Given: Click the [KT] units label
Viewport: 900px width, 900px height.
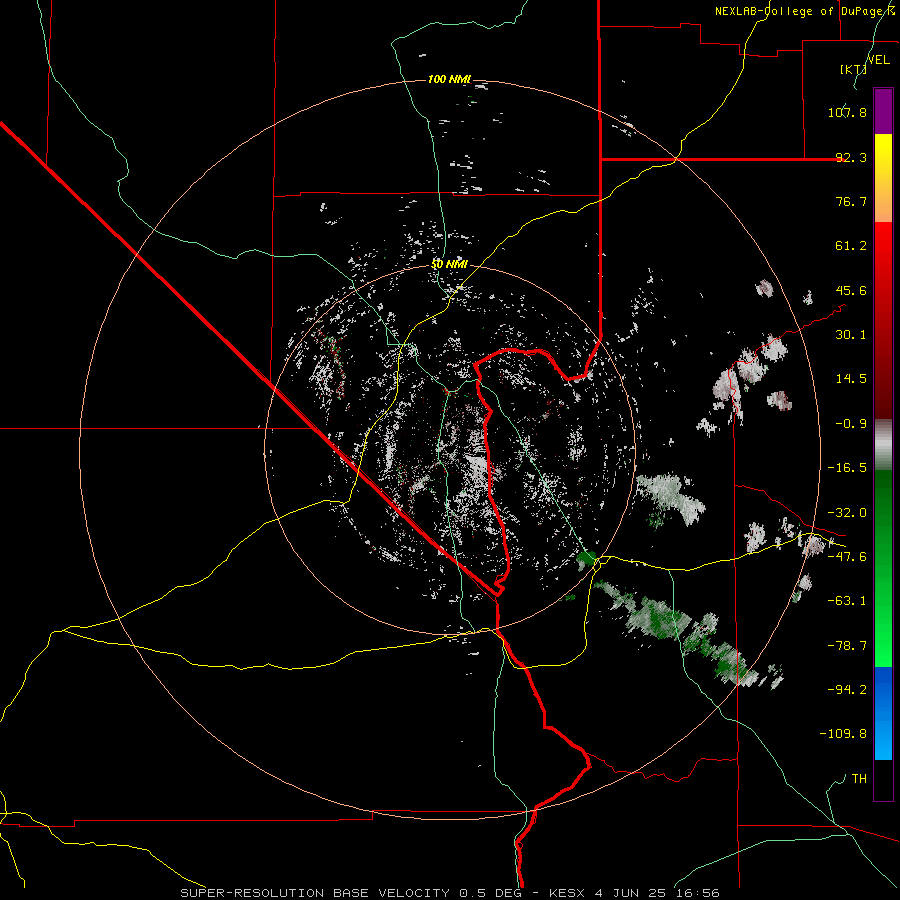Looking at the screenshot, I should click(x=853, y=69).
